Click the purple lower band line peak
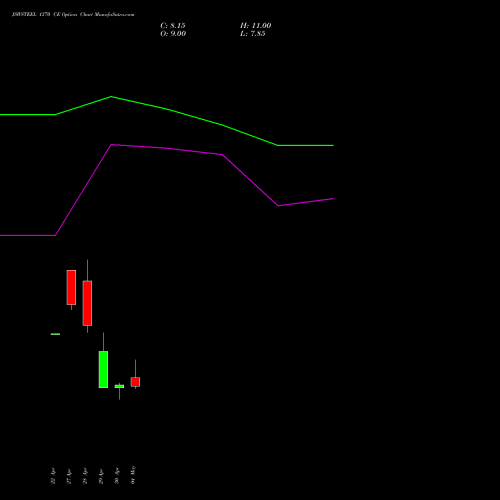 click(x=111, y=145)
